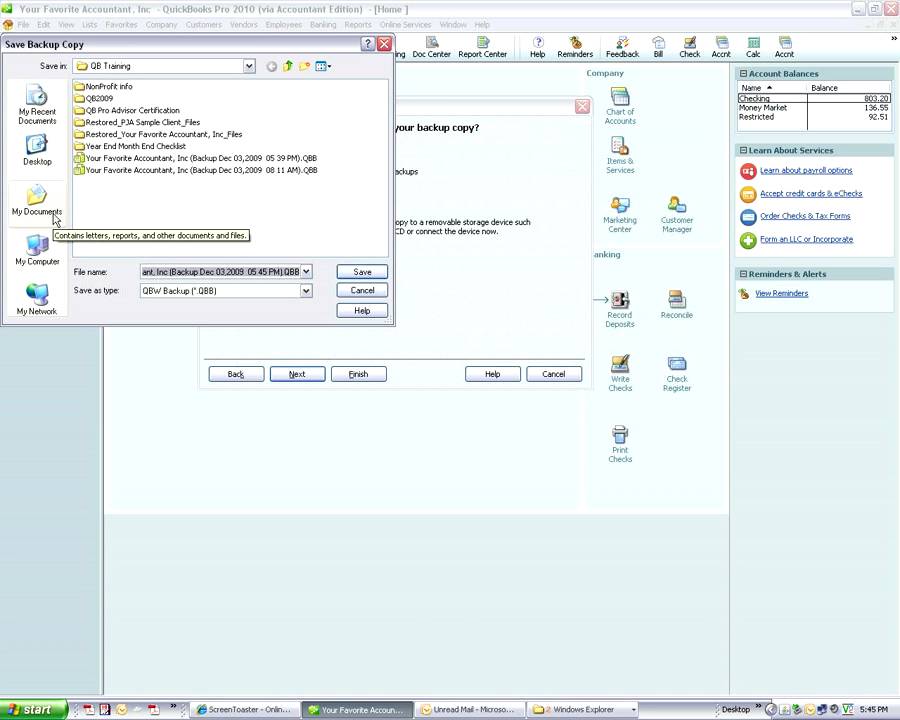Expand the Save as type dropdown
This screenshot has width=900, height=720.
point(307,291)
